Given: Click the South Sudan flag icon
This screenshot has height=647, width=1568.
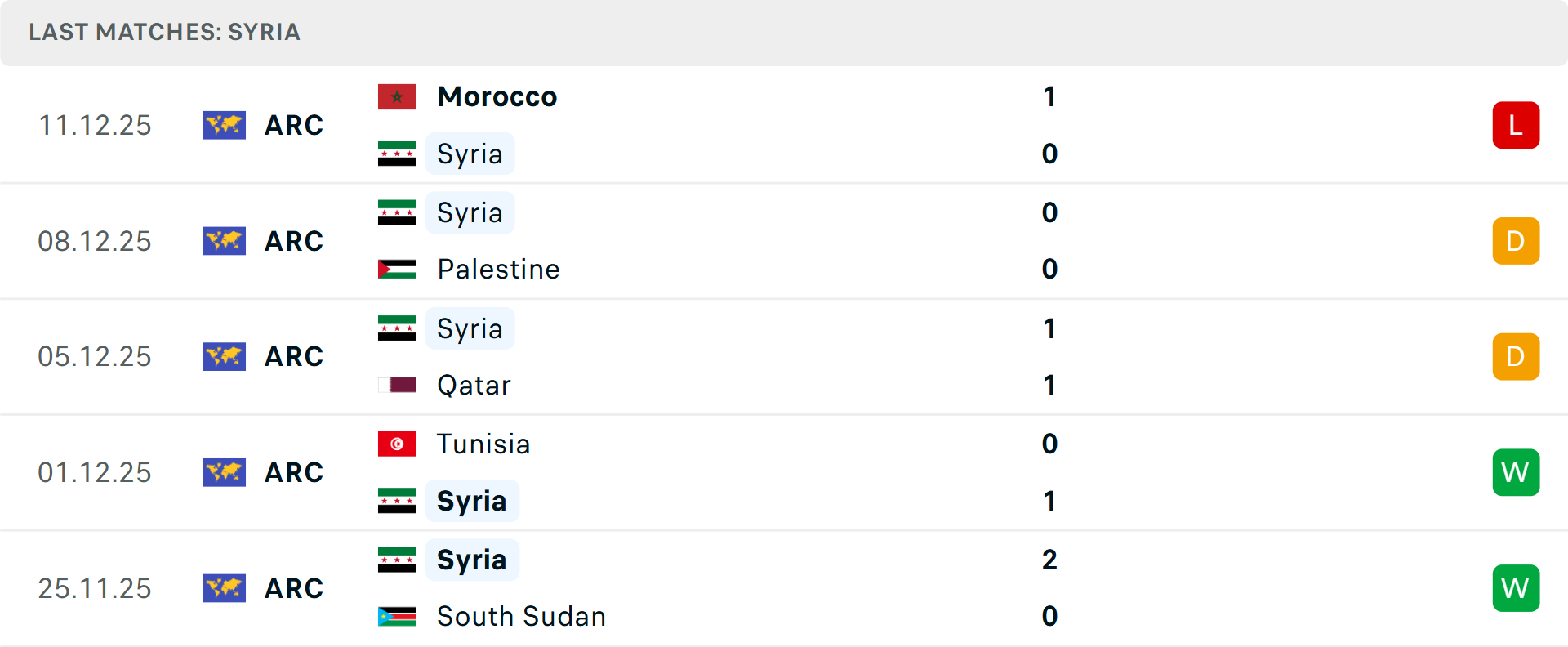Looking at the screenshot, I should point(397,617).
